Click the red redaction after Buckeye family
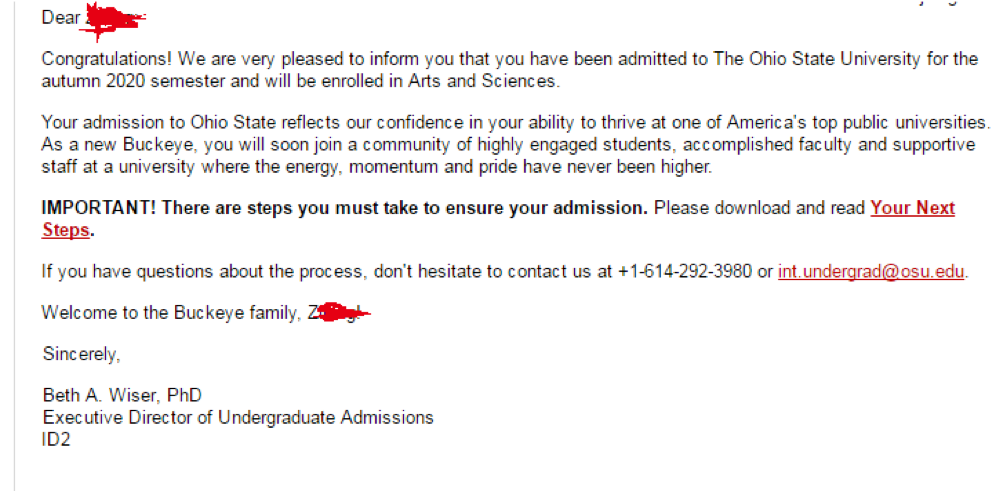 click(339, 313)
